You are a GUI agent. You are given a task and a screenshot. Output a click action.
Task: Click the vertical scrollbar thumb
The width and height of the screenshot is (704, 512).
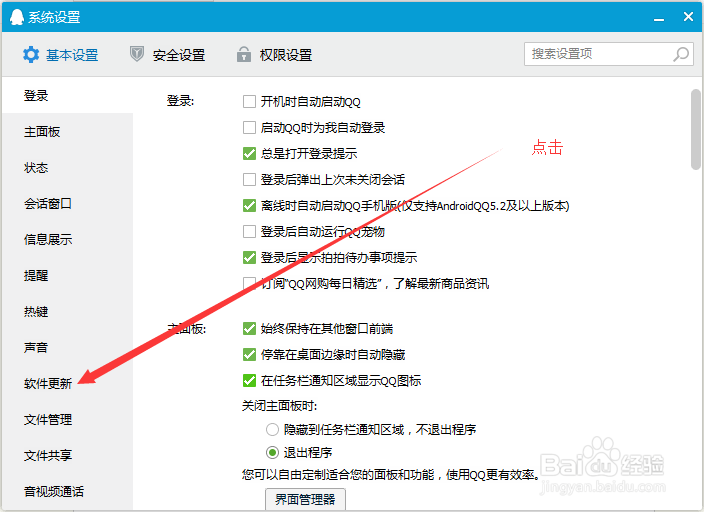[x=696, y=129]
